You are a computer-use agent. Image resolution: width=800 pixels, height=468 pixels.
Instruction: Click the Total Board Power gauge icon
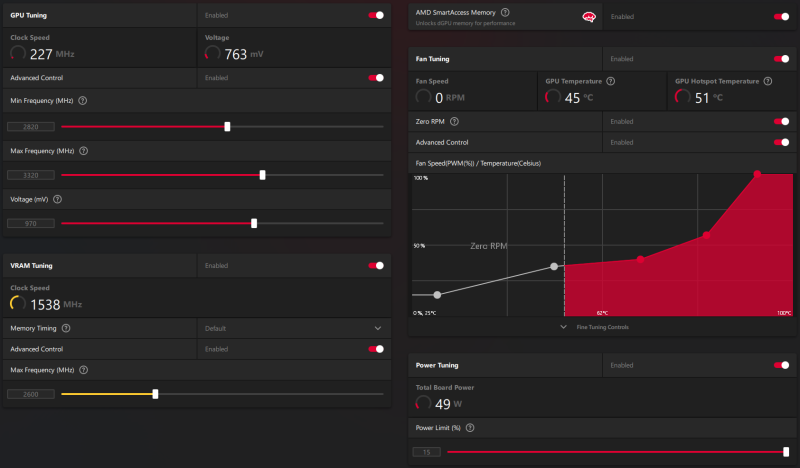pyautogui.click(x=423, y=403)
